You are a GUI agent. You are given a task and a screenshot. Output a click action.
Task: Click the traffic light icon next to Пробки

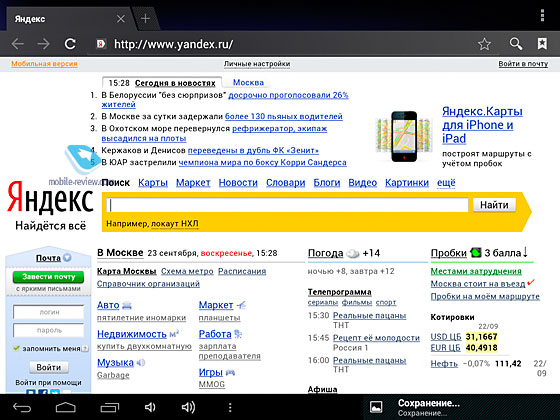click(476, 252)
